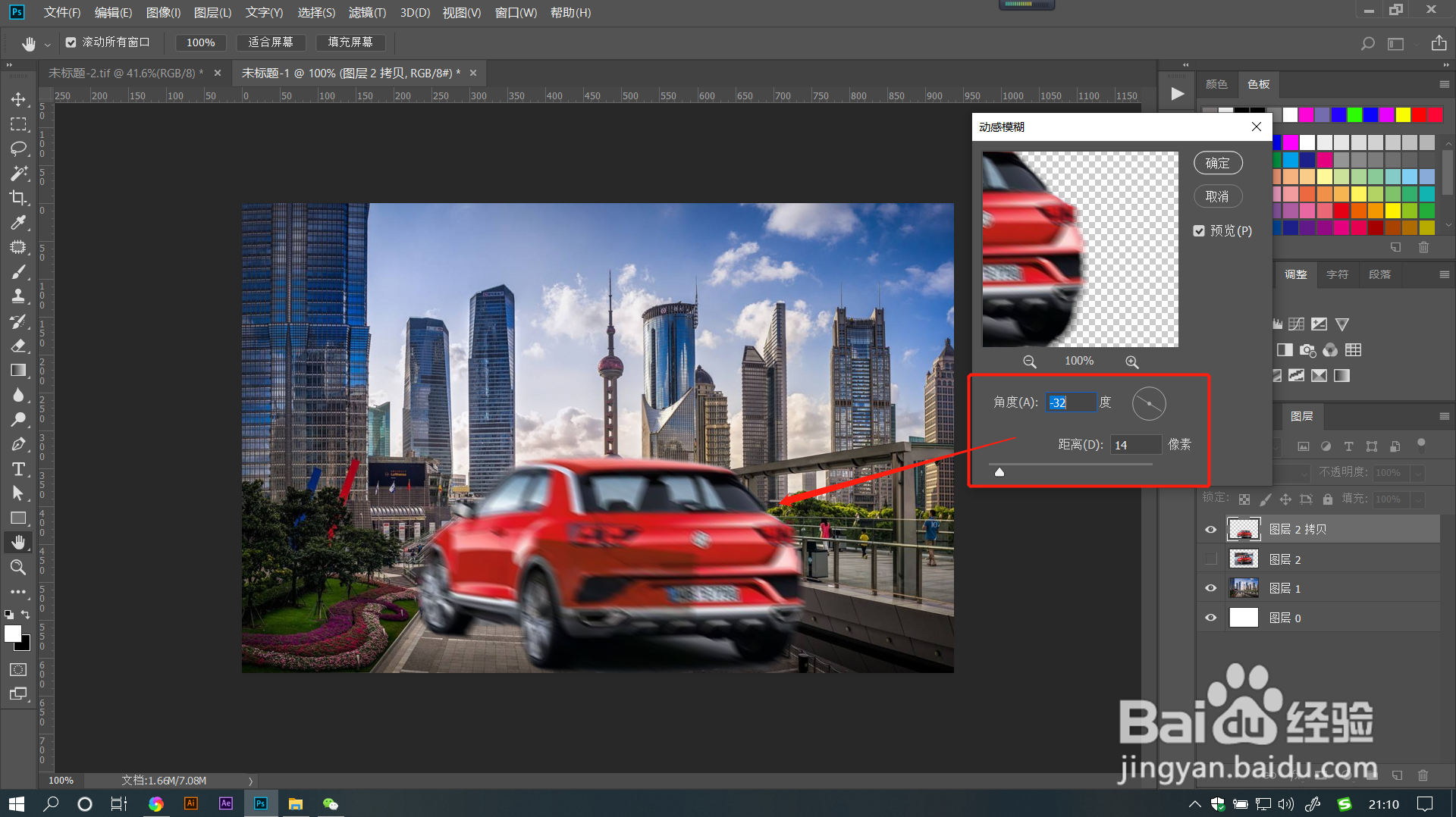
Task: Show hidden system tray icons
Action: [x=1194, y=804]
